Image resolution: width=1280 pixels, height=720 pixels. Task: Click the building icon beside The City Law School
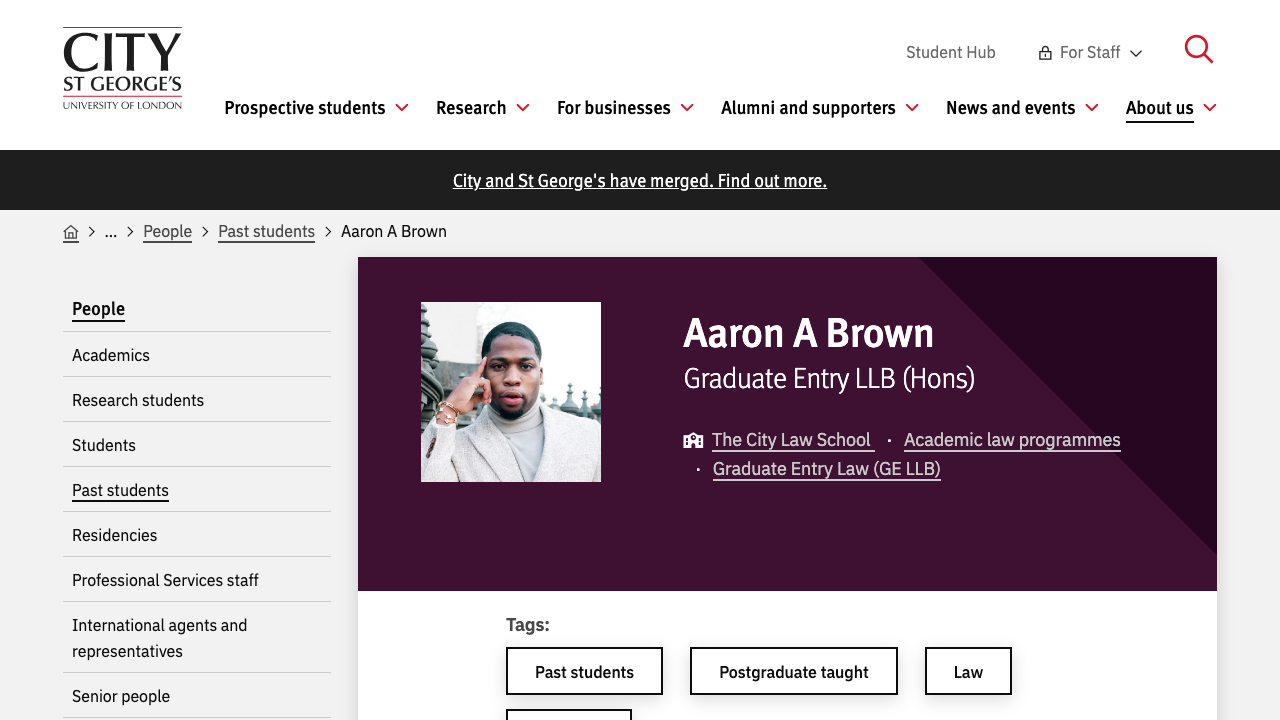[x=692, y=439]
